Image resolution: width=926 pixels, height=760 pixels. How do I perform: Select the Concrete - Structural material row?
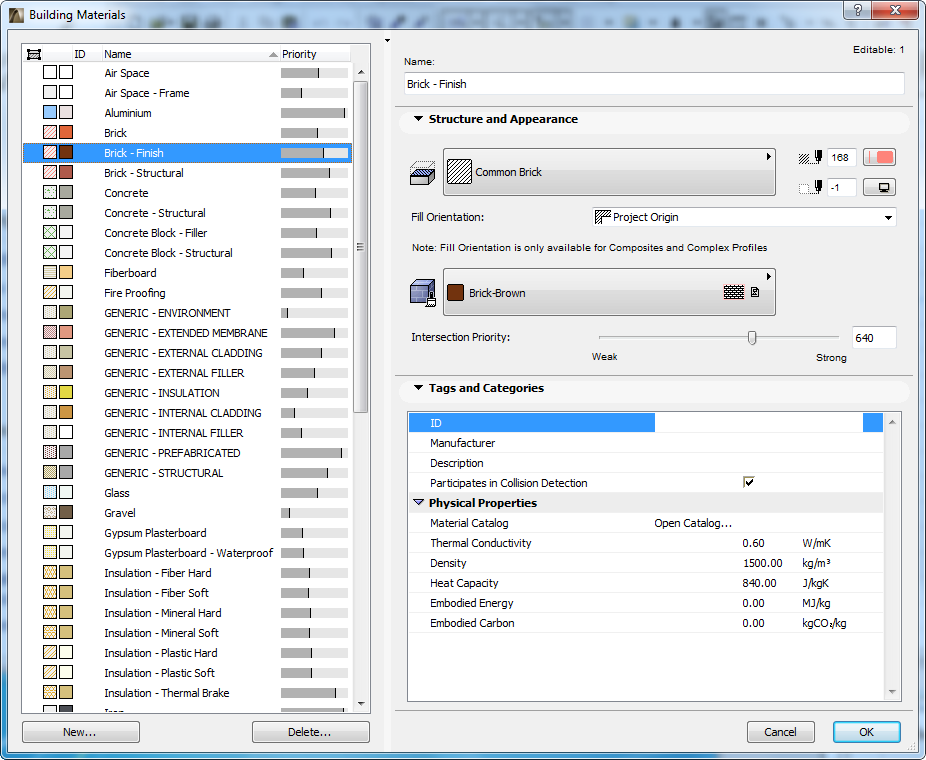pos(187,213)
